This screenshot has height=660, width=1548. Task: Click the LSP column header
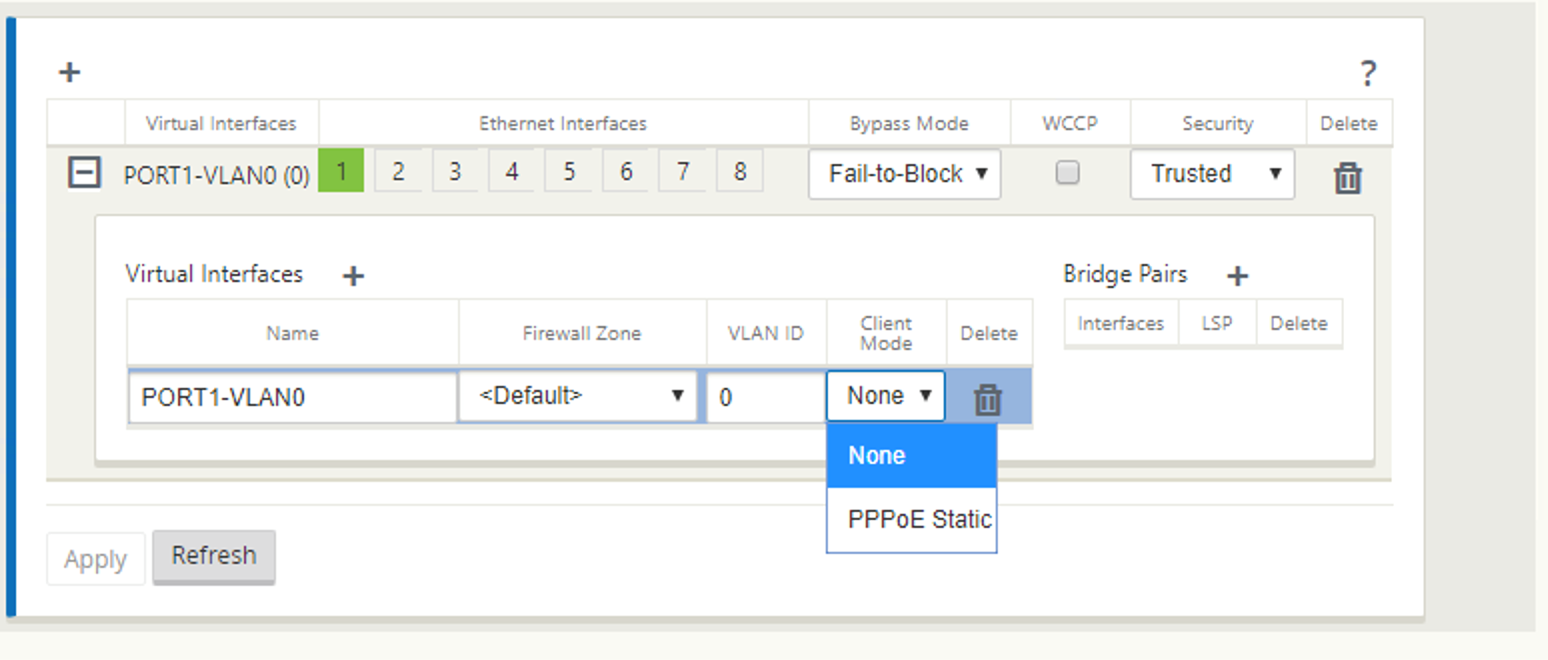[x=1217, y=323]
